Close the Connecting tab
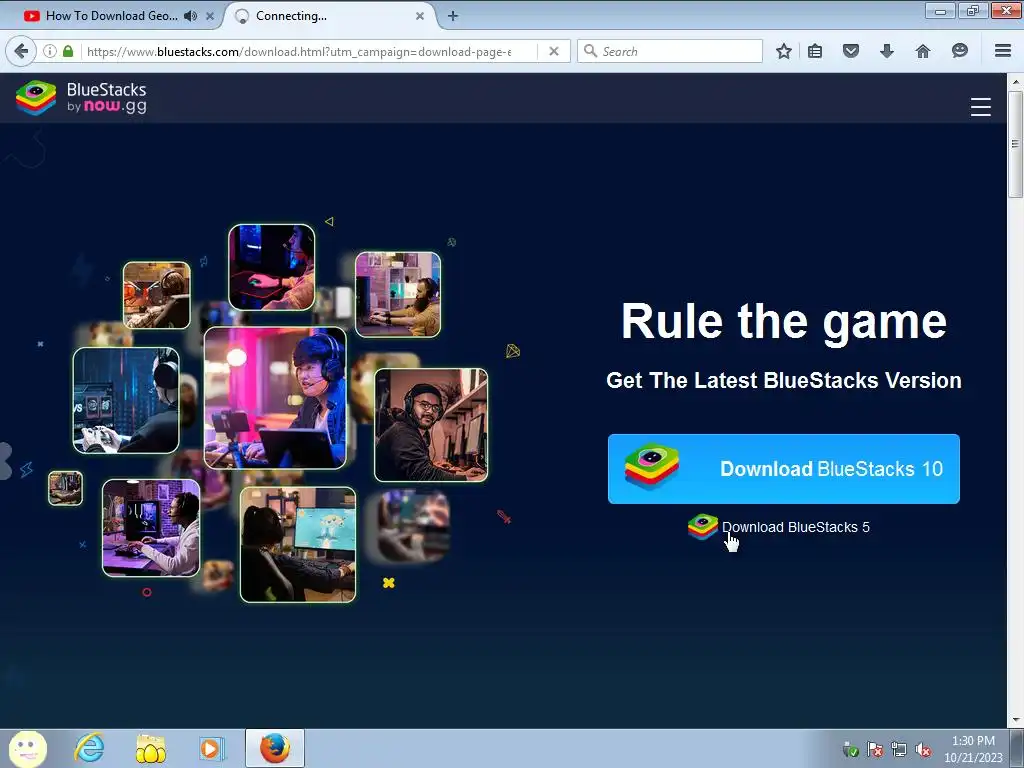1024x768 pixels. click(x=420, y=16)
